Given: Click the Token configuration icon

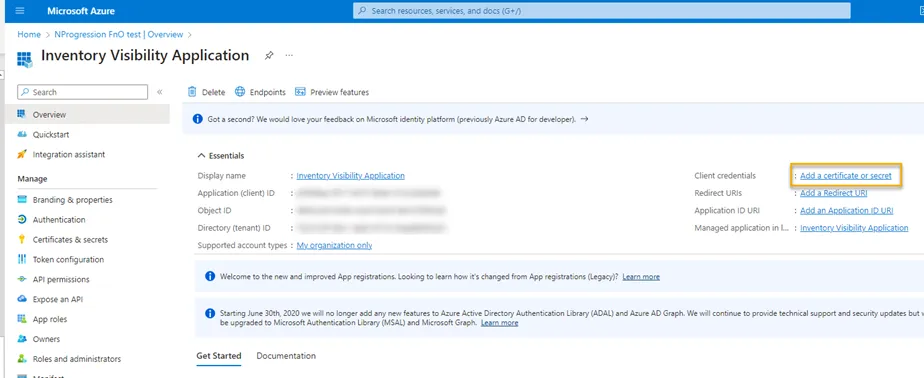Looking at the screenshot, I should [x=22, y=259].
